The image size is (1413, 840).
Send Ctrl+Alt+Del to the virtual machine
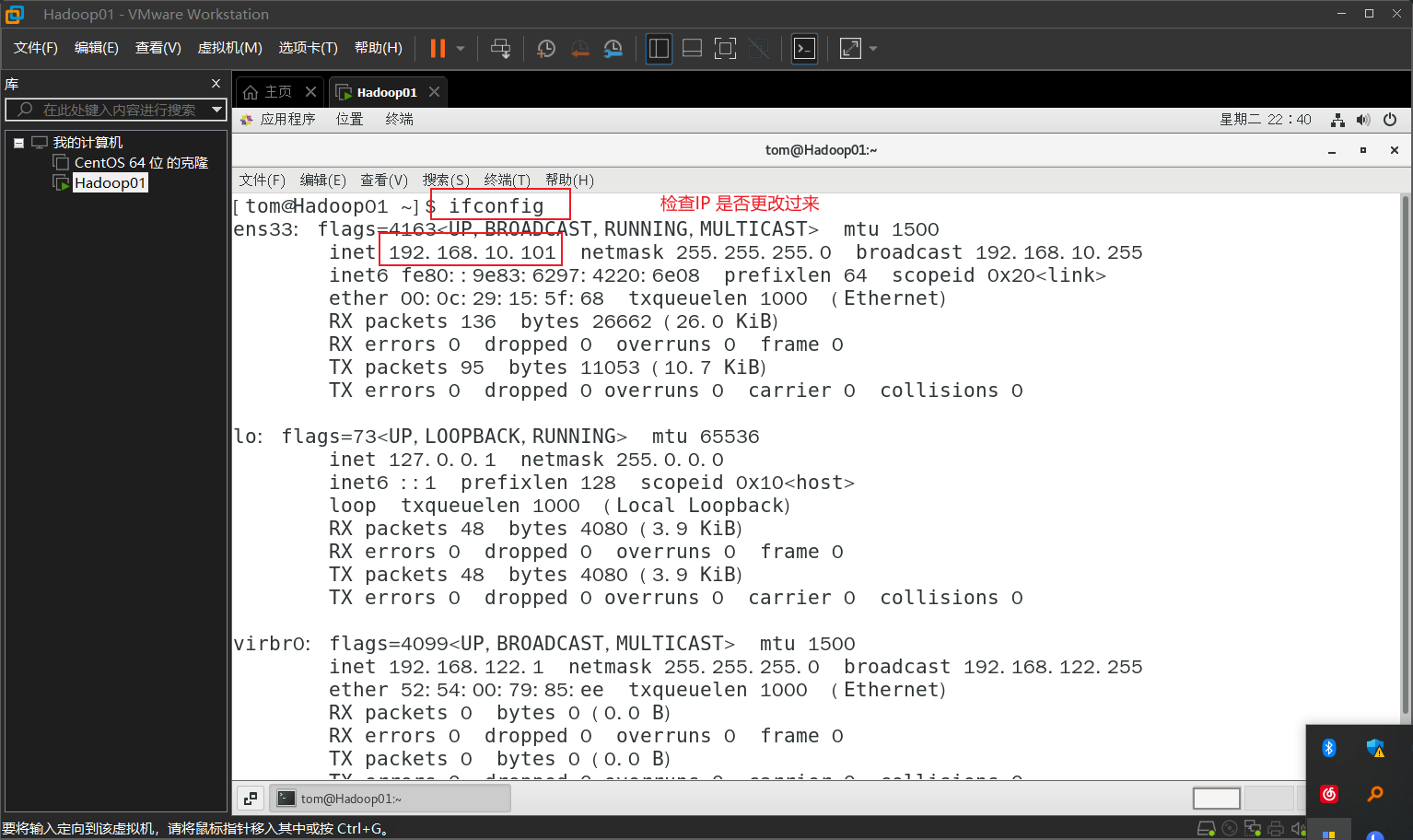point(500,49)
